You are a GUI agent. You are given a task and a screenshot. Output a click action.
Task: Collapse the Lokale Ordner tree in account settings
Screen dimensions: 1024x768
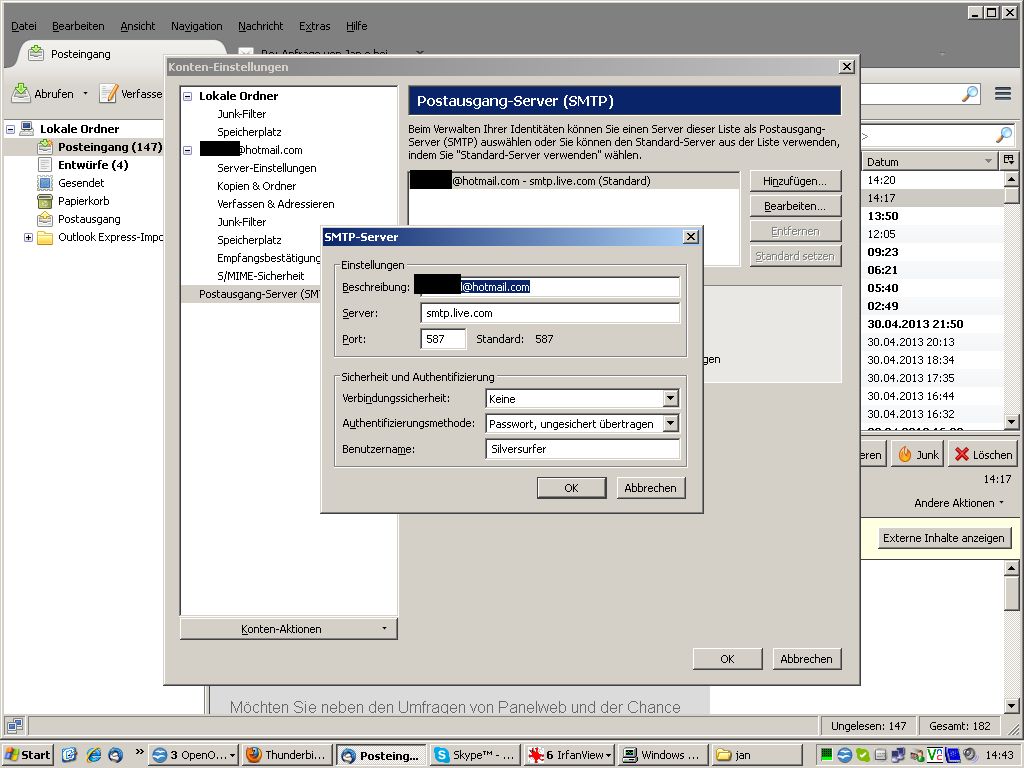[187, 96]
